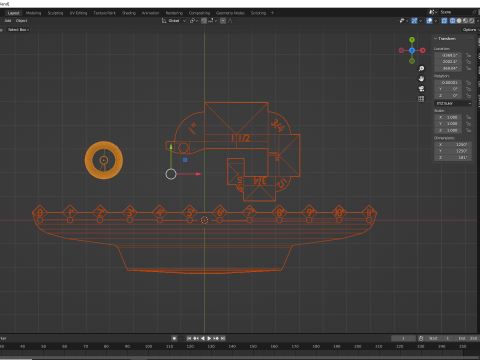The width and height of the screenshot is (480, 360).
Task: Jump to next keyframe
Action: (216, 338)
